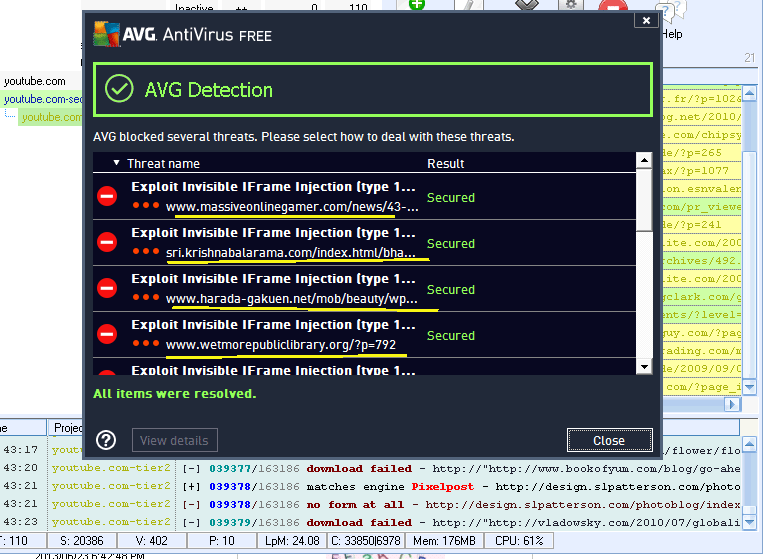Click the LpM: 24.08 status bar entry
This screenshot has height=559, width=763.
pos(292,541)
